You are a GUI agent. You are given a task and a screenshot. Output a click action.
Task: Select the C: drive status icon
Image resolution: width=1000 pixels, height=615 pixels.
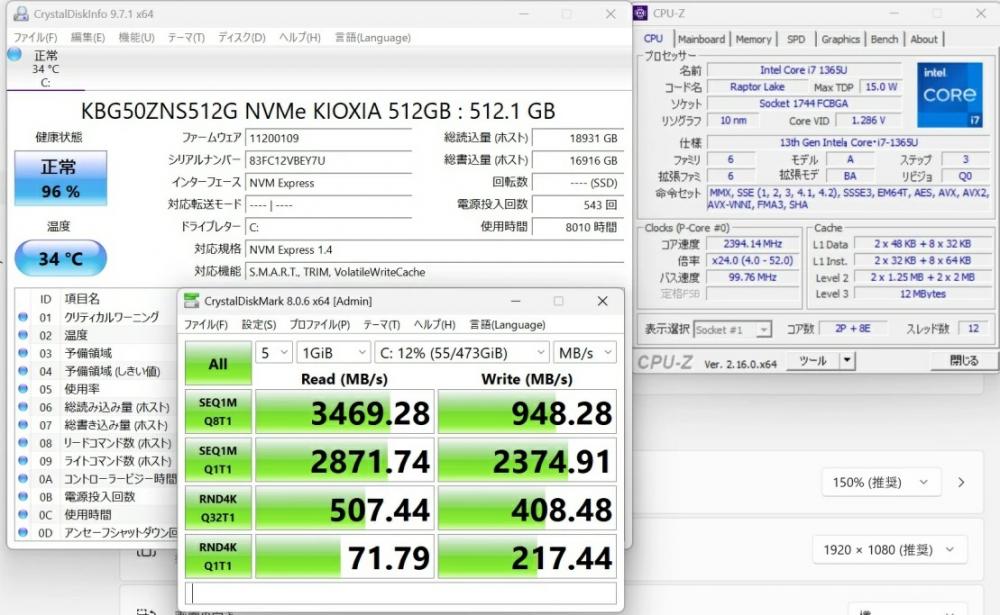tap(15, 55)
